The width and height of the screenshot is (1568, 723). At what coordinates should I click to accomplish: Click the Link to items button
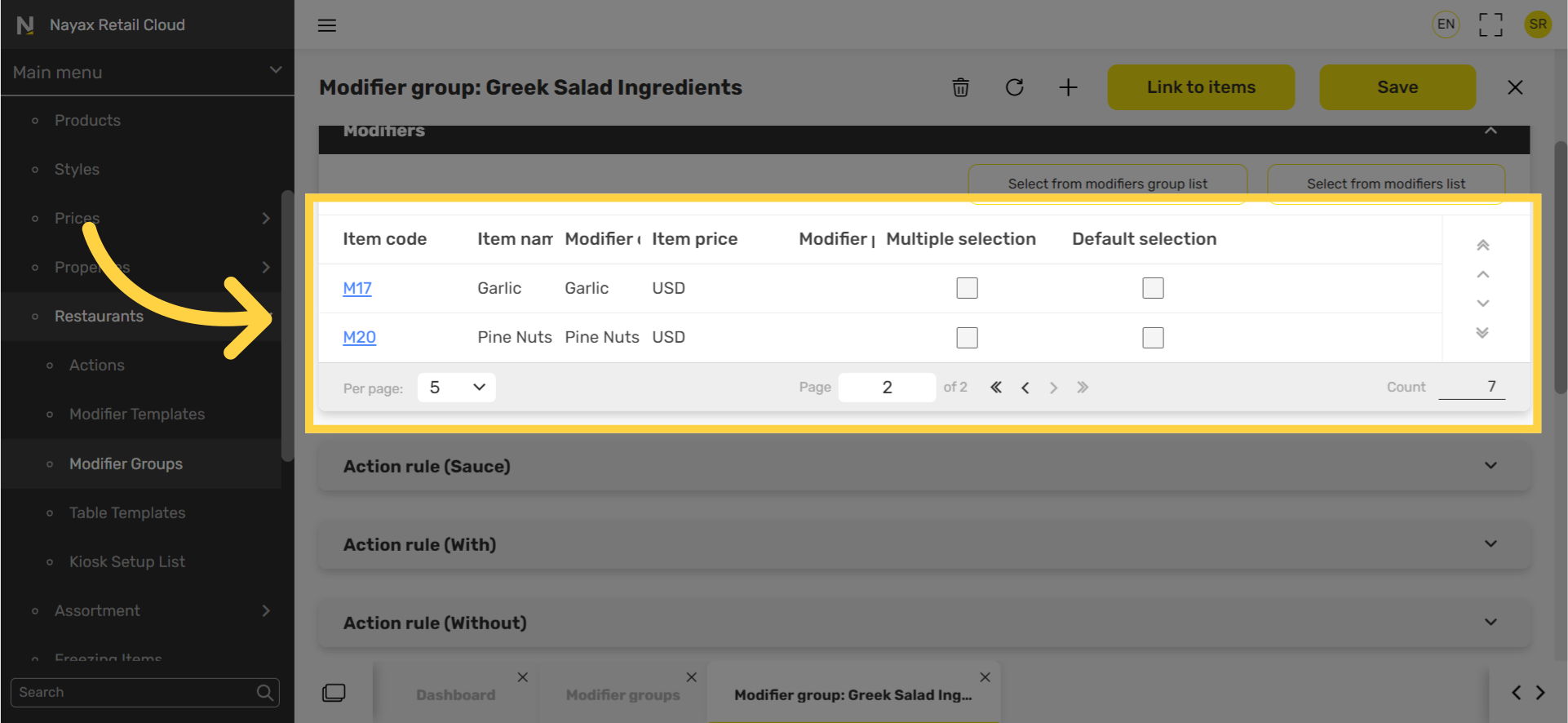coord(1201,87)
